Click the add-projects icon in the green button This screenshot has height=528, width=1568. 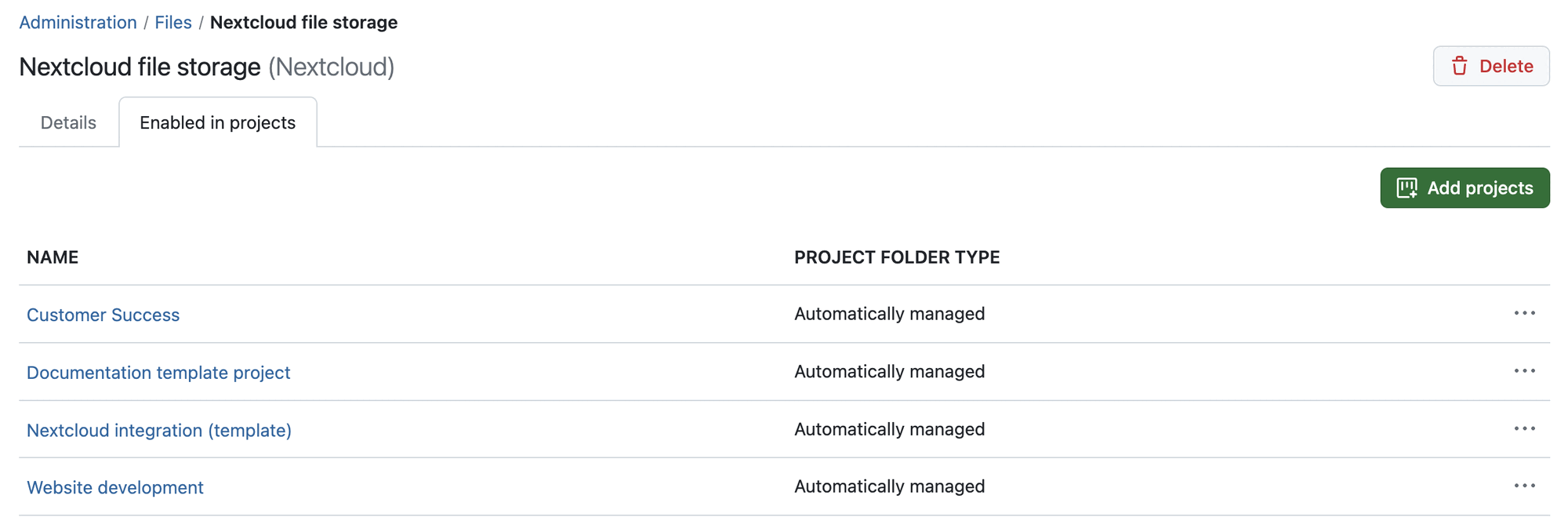pyautogui.click(x=1406, y=188)
